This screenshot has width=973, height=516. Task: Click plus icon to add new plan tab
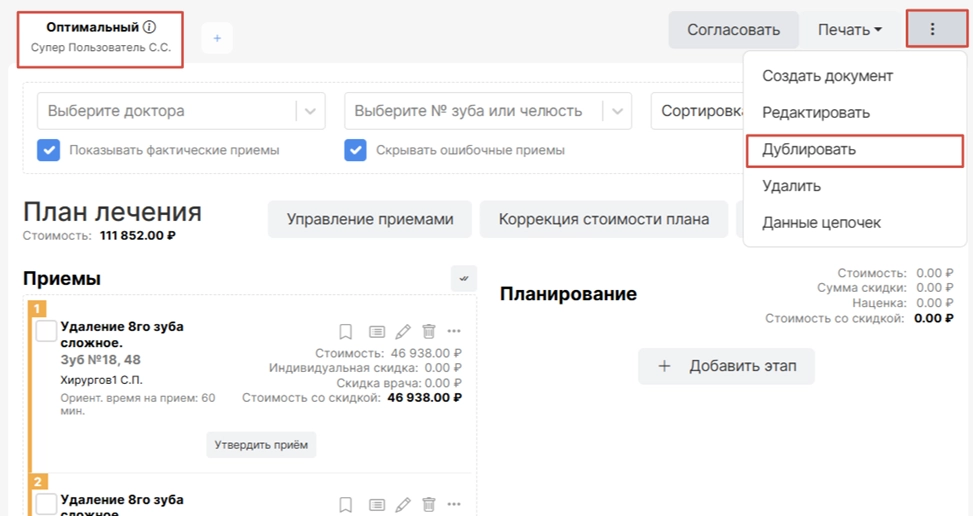[x=217, y=38]
